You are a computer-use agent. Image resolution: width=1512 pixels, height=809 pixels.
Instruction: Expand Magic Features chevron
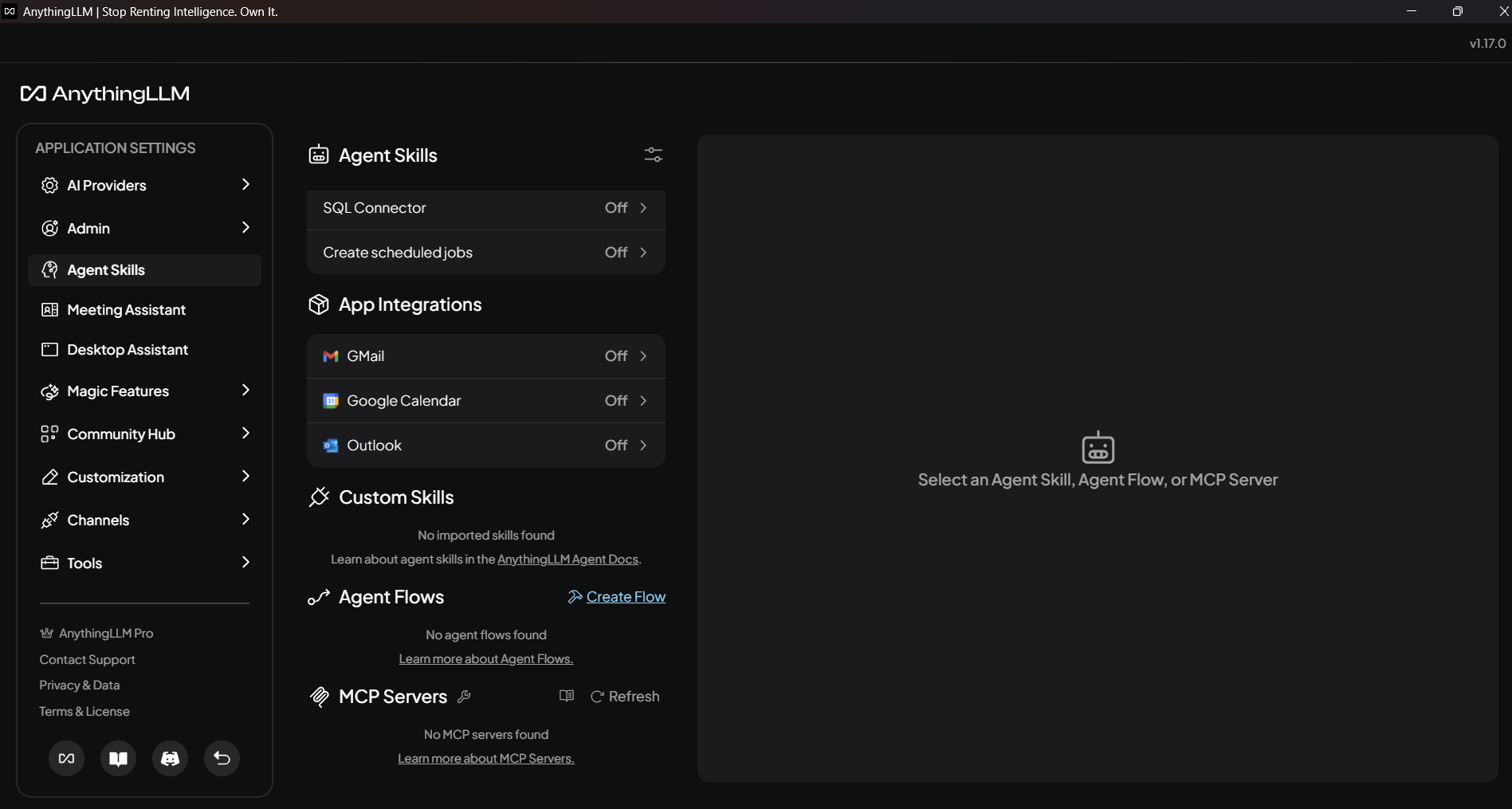[245, 390]
